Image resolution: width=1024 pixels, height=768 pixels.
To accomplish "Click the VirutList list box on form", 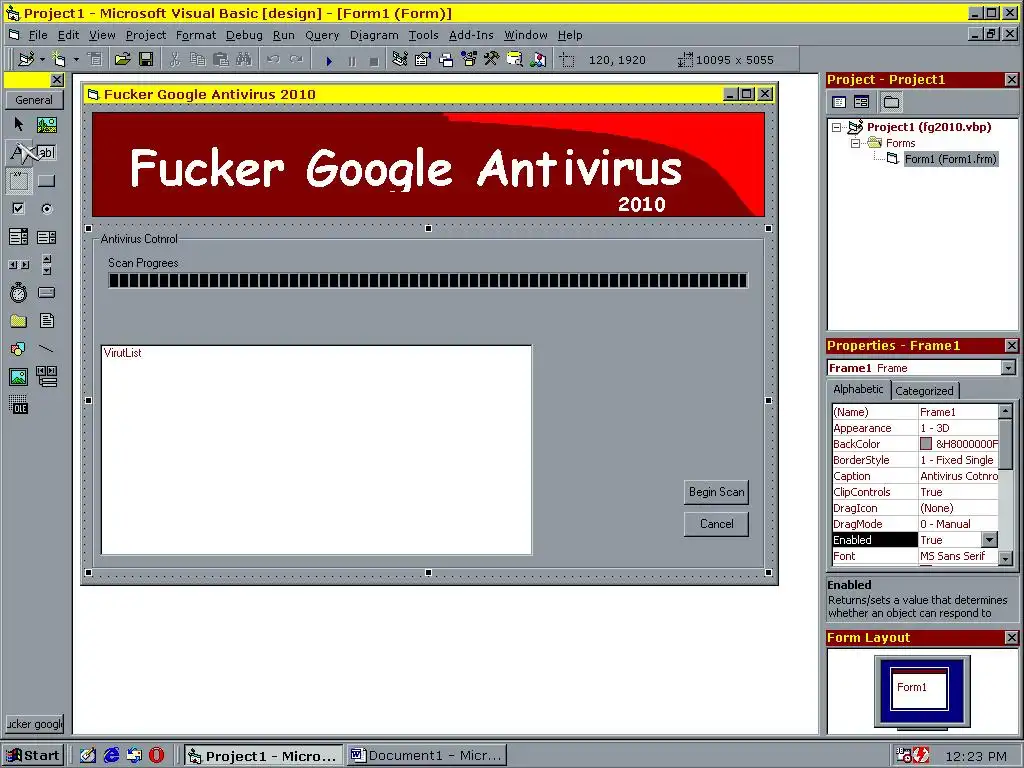I will 317,450.
